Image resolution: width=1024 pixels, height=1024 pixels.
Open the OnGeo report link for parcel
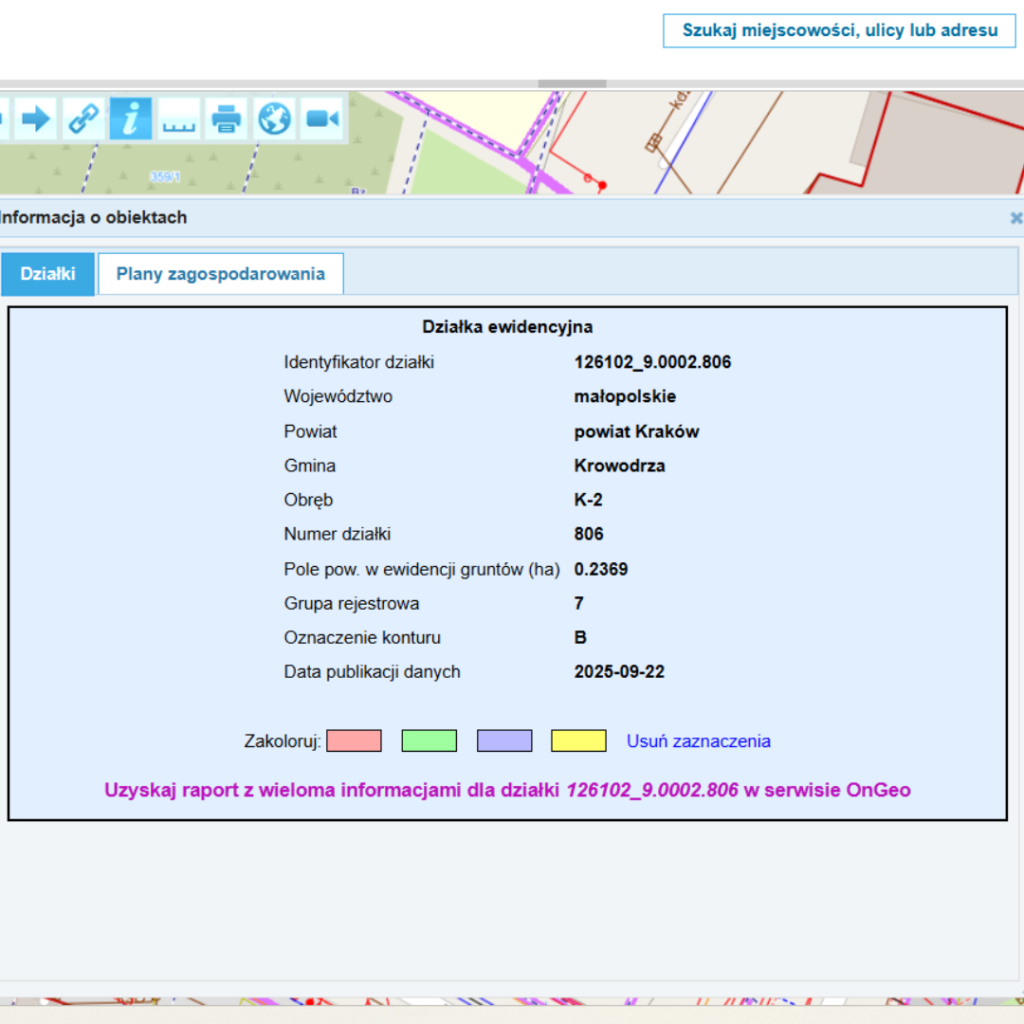pos(507,790)
